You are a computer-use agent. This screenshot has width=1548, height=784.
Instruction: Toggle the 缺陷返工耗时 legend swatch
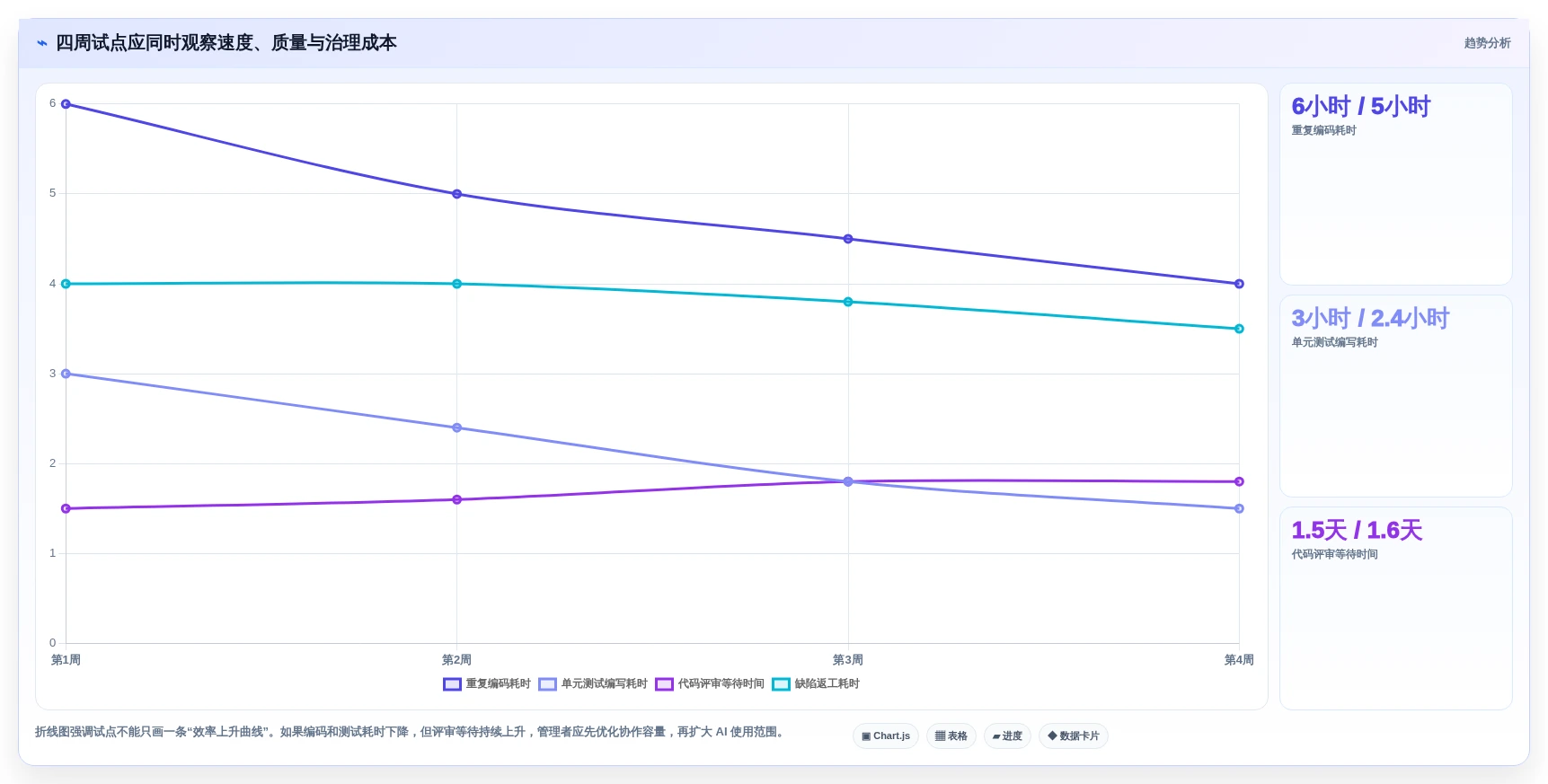pyautogui.click(x=781, y=684)
